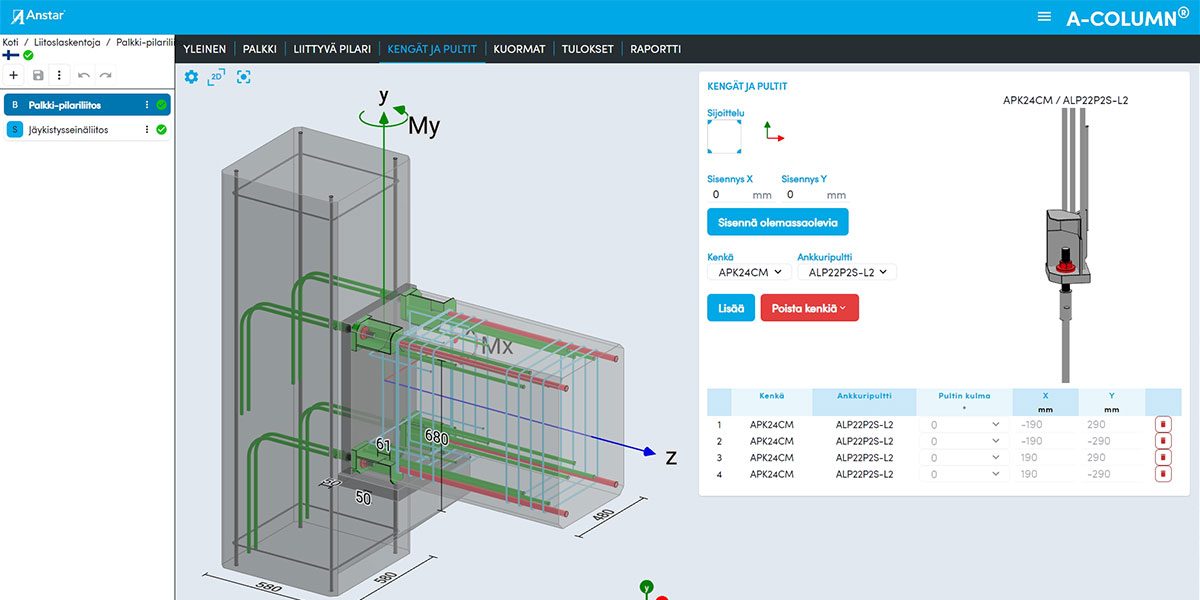1200x600 pixels.
Task: Click the Sisennys X input field
Action: click(x=739, y=195)
